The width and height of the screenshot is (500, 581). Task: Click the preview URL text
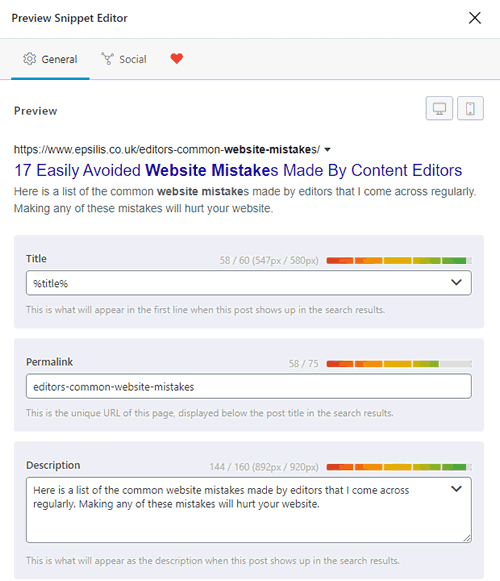pyautogui.click(x=167, y=149)
